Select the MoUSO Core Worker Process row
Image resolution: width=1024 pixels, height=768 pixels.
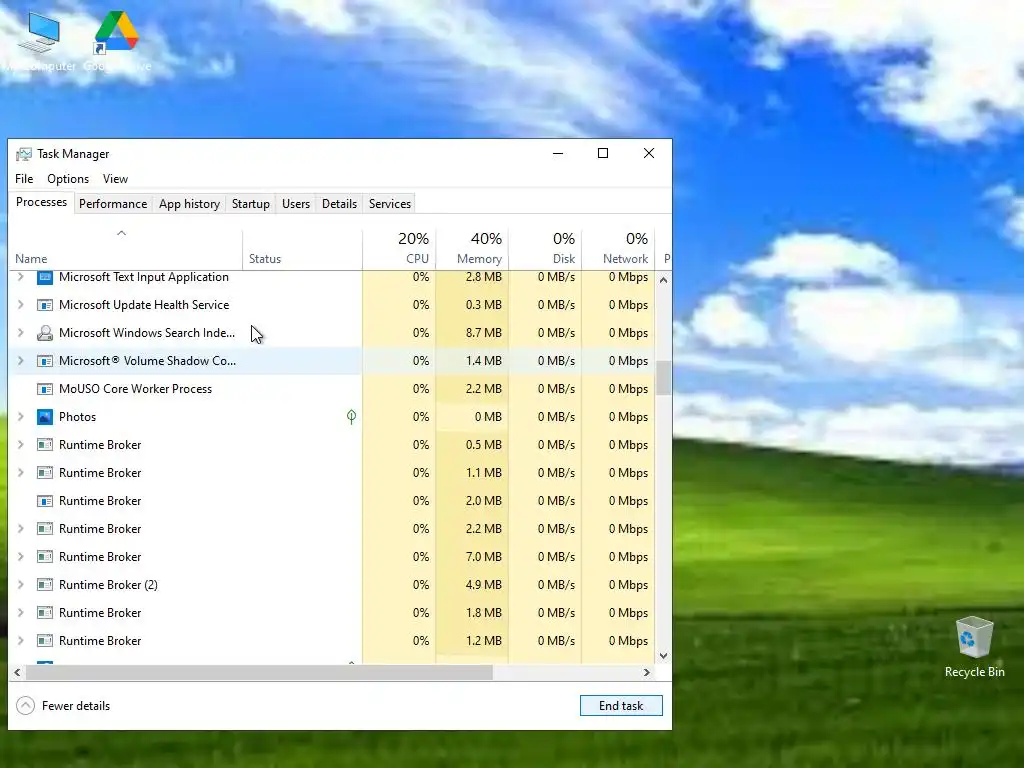point(332,389)
